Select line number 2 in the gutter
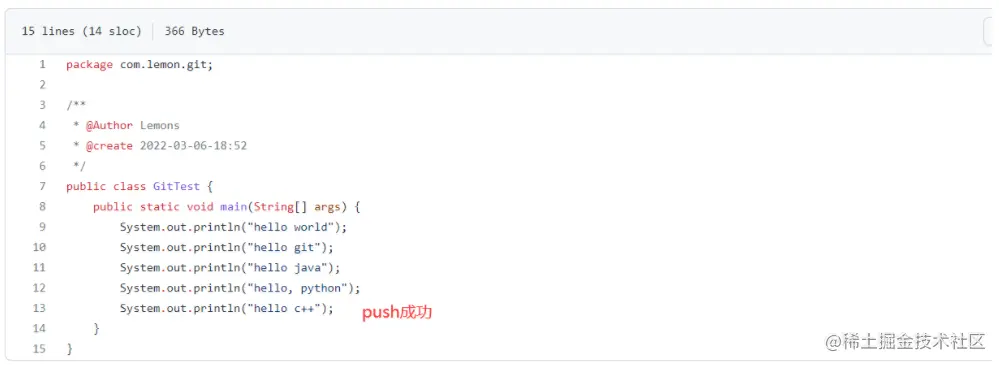This screenshot has height=365, width=999. click(42, 85)
